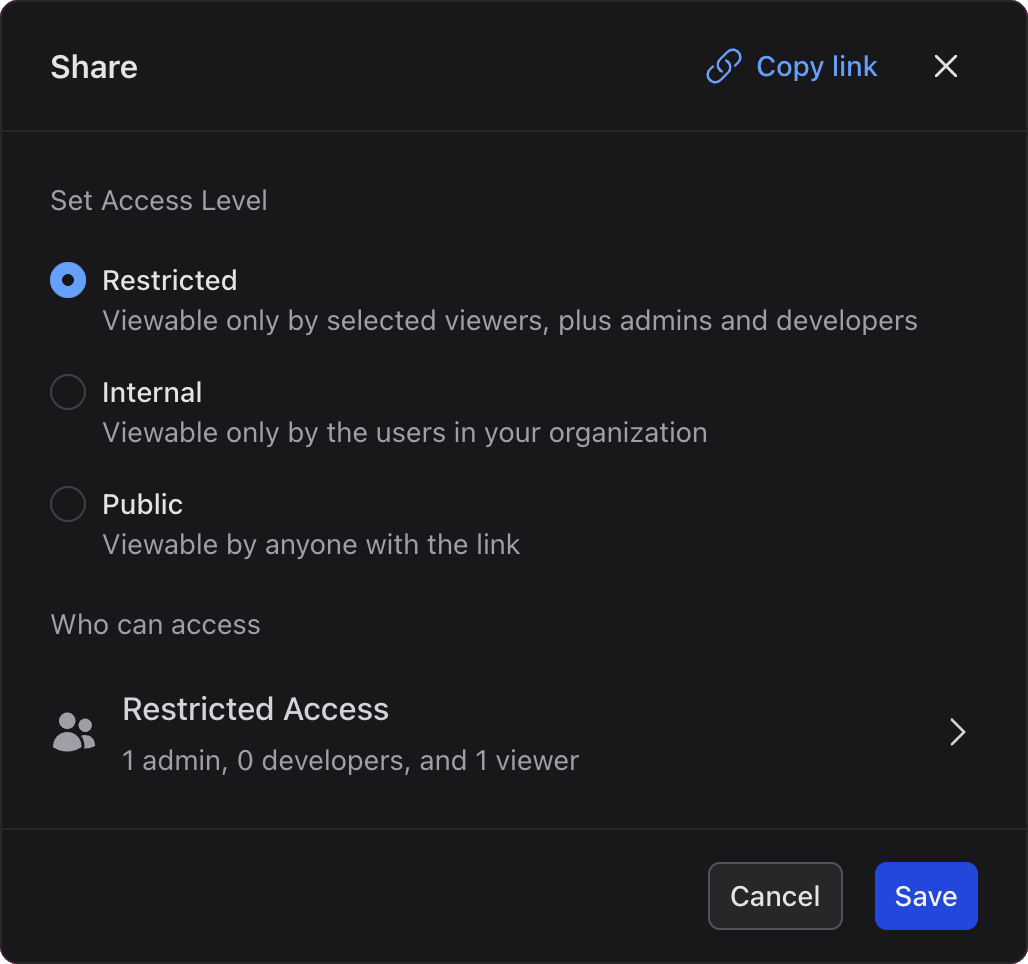Choose the Internal radio button
The image size is (1028, 964).
tap(68, 393)
